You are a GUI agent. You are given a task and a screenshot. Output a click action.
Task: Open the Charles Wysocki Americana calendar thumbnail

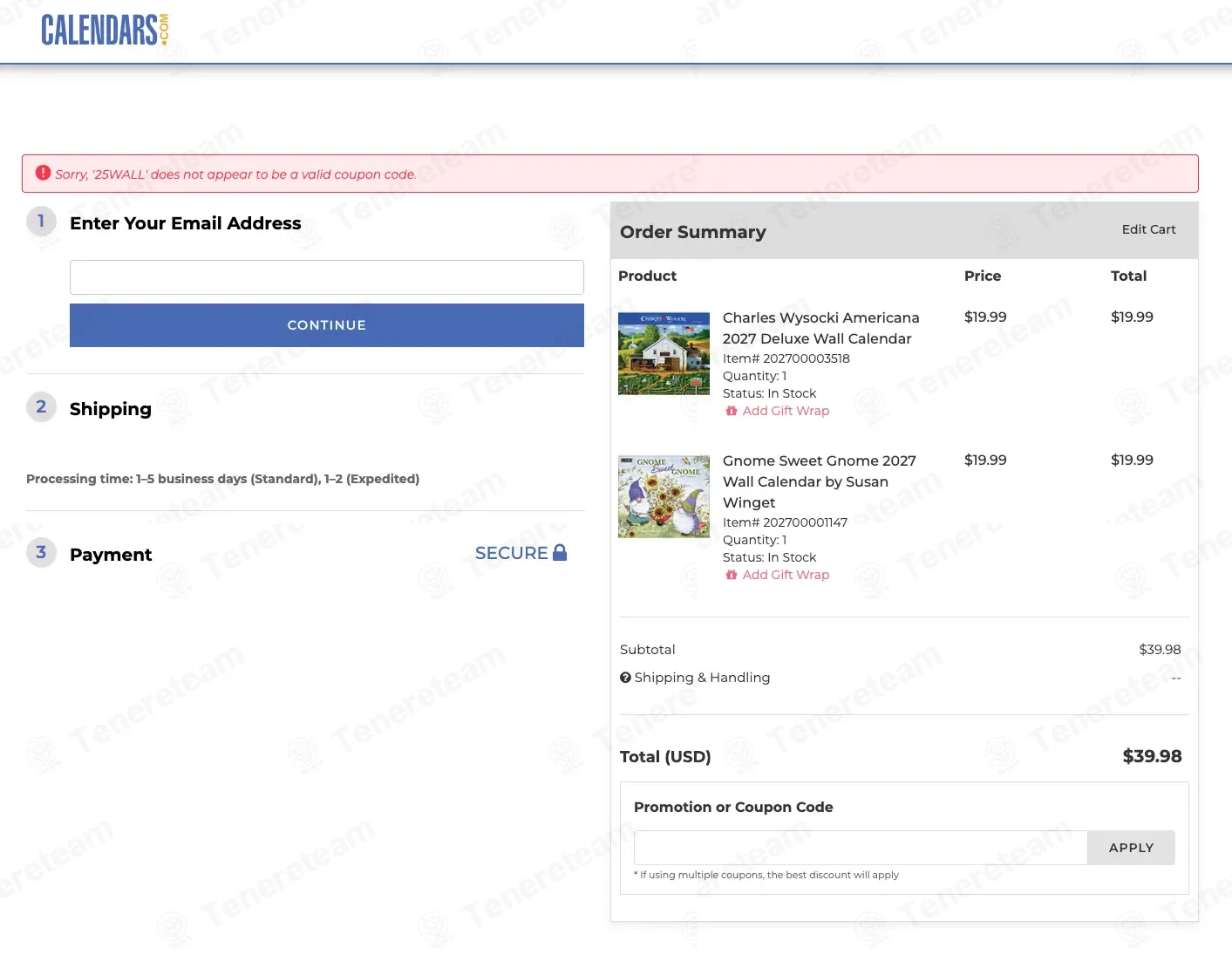coord(664,353)
